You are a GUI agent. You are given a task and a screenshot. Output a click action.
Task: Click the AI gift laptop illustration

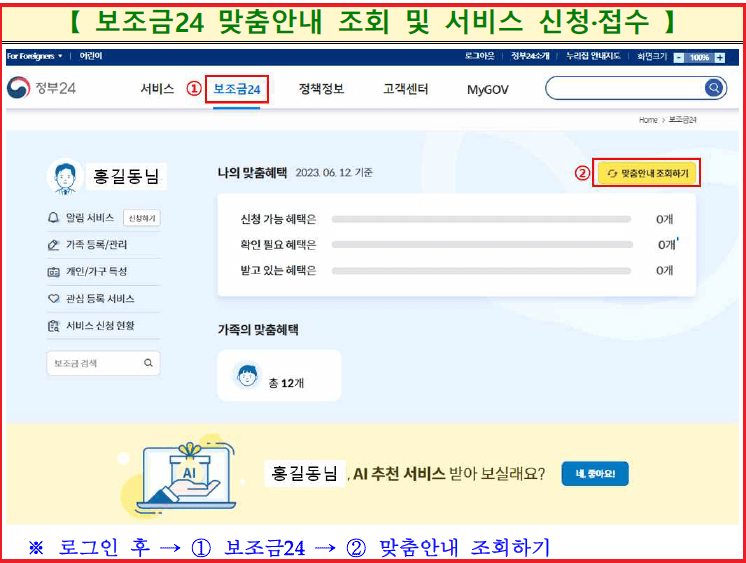(186, 476)
